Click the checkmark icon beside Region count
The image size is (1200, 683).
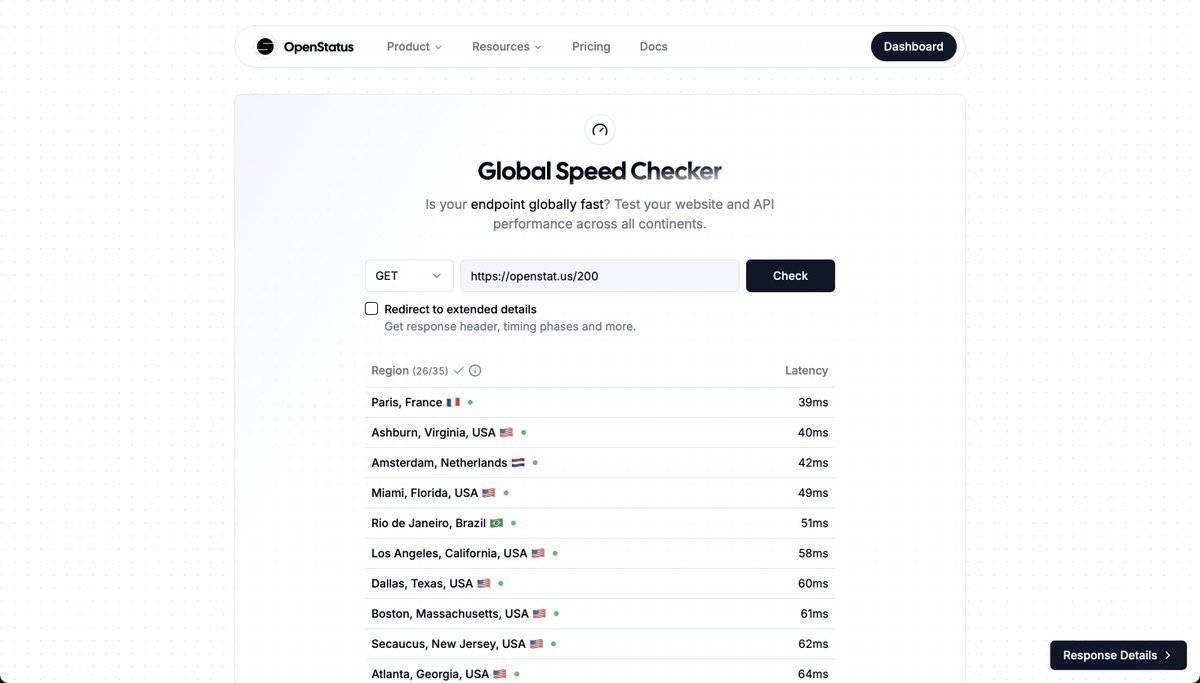(458, 370)
